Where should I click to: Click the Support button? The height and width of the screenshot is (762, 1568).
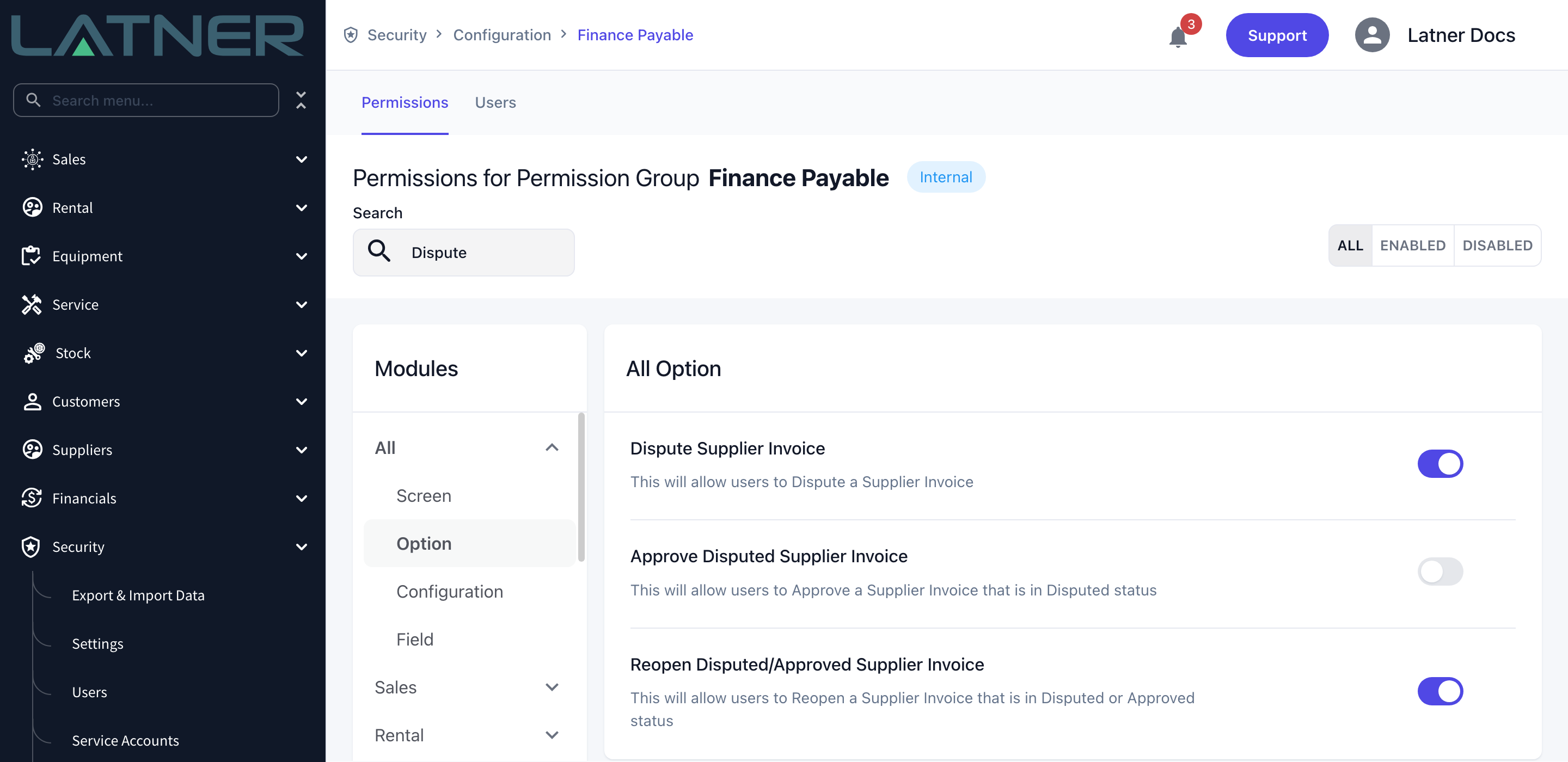pyautogui.click(x=1276, y=35)
